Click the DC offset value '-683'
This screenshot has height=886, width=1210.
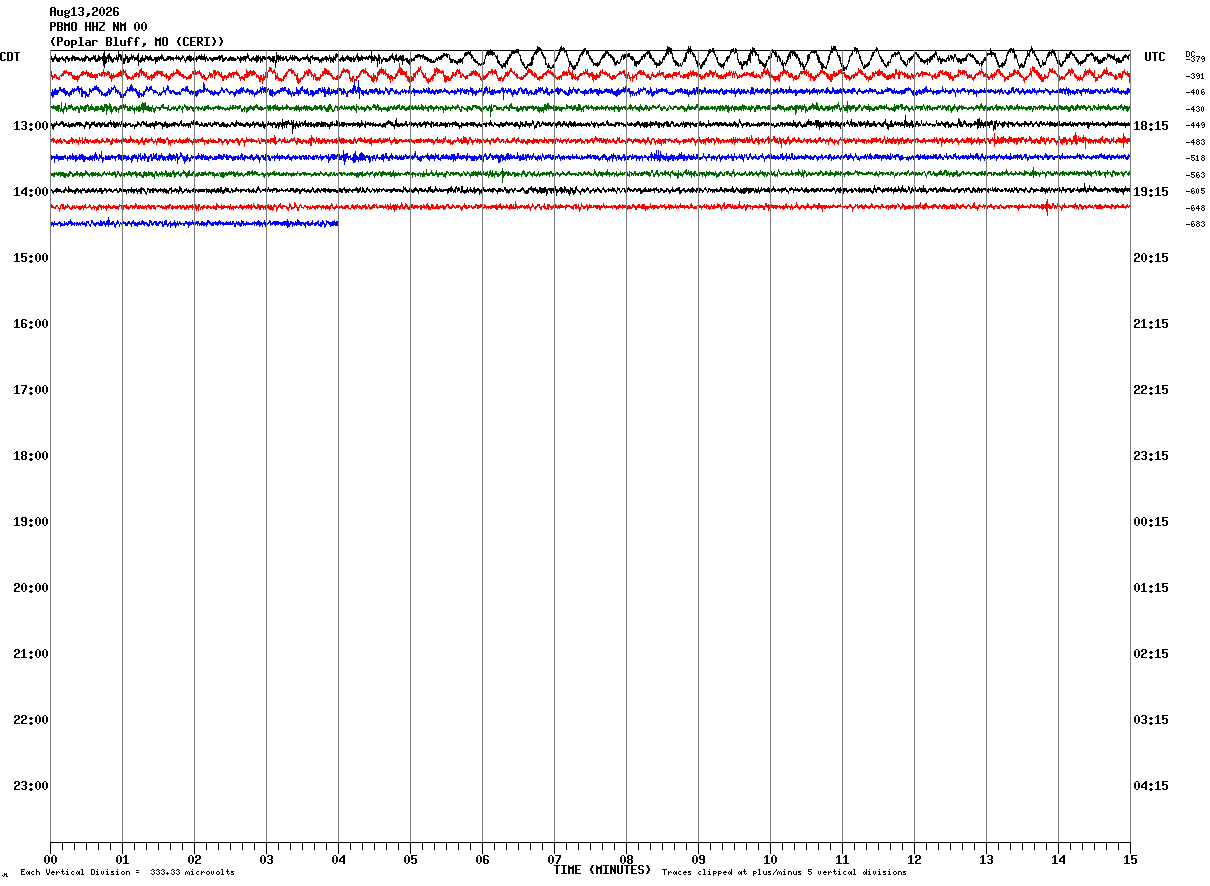coord(1195,224)
